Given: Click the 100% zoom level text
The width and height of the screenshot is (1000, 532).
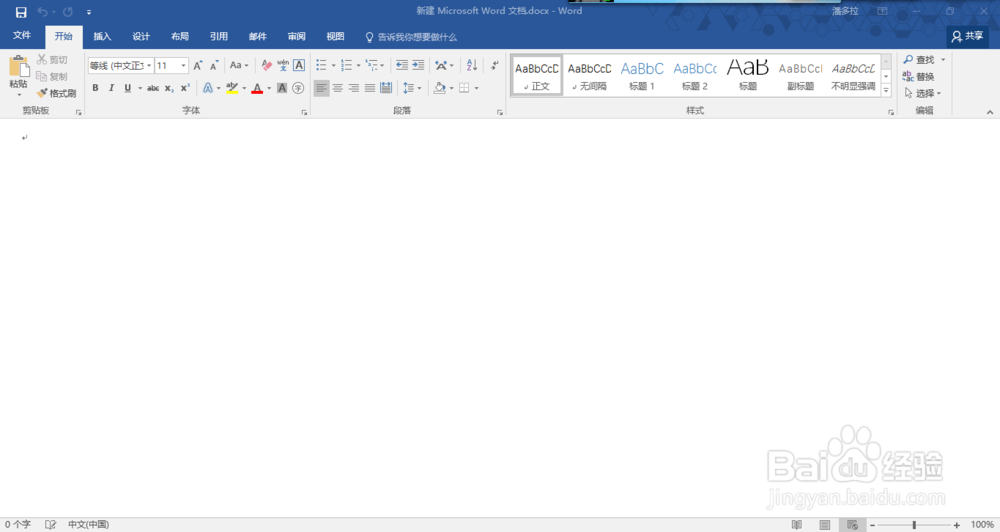Looking at the screenshot, I should pos(982,524).
